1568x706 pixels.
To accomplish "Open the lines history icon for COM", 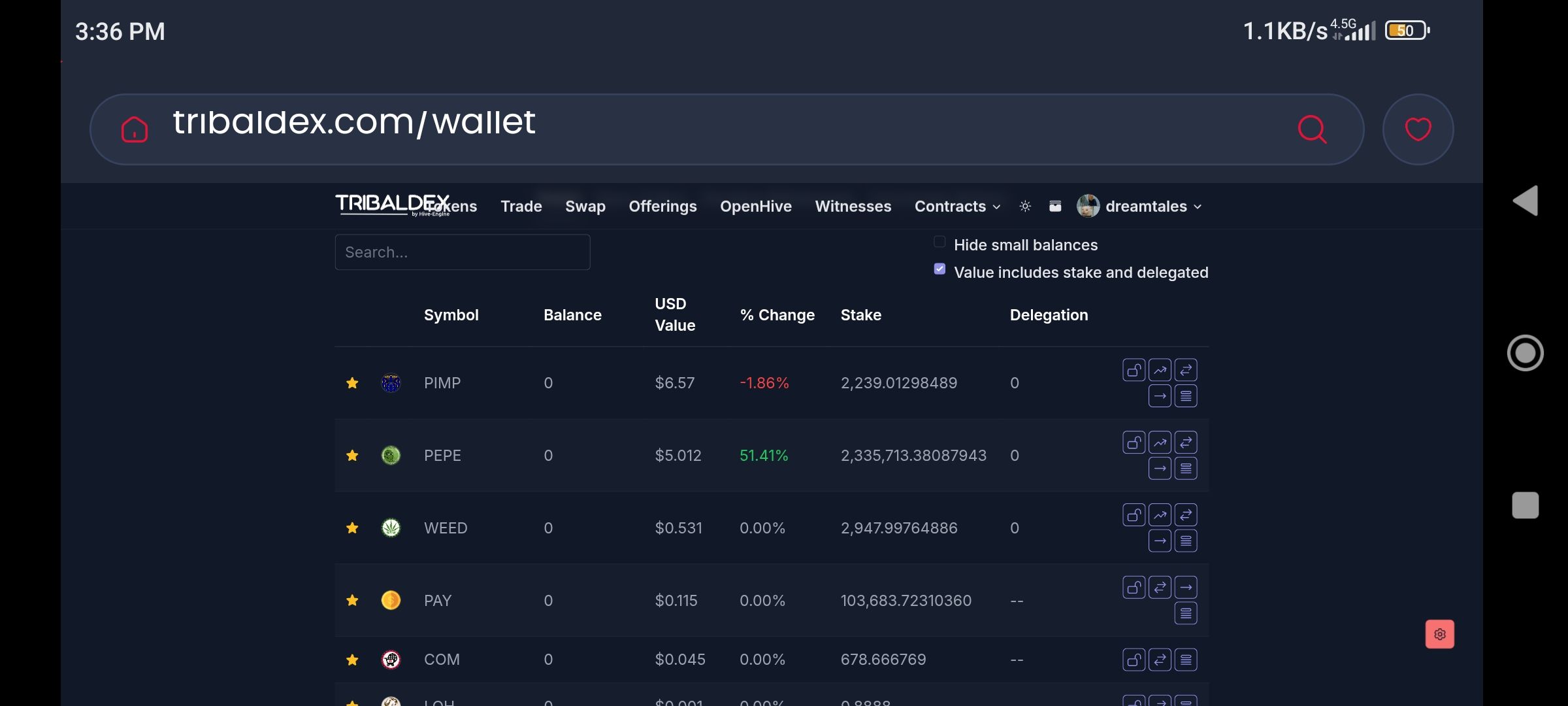I will (1186, 660).
